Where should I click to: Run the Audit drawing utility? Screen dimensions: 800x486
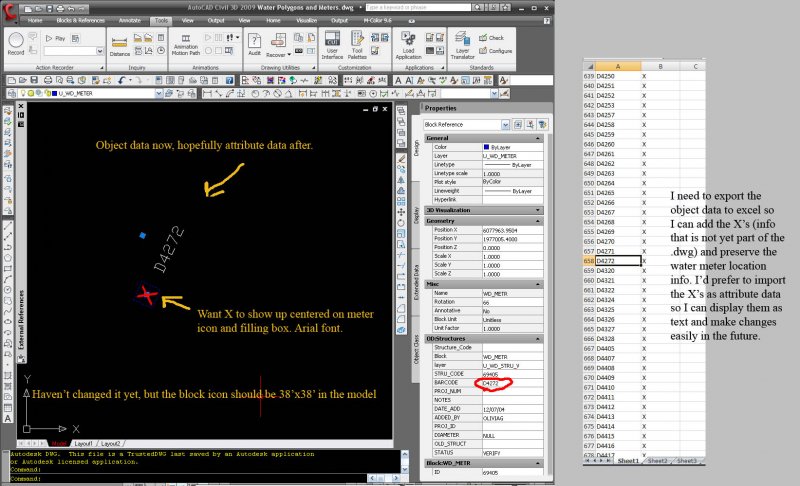click(254, 44)
